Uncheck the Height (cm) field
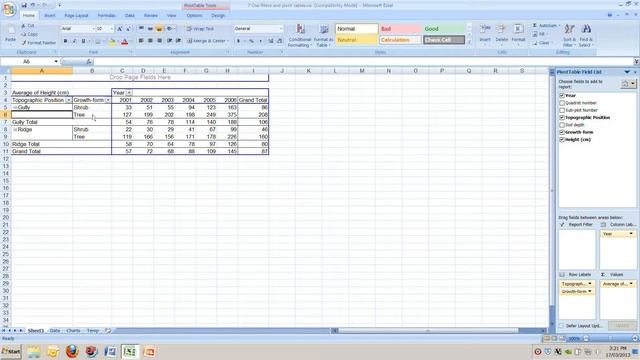640x360 pixels. (562, 140)
